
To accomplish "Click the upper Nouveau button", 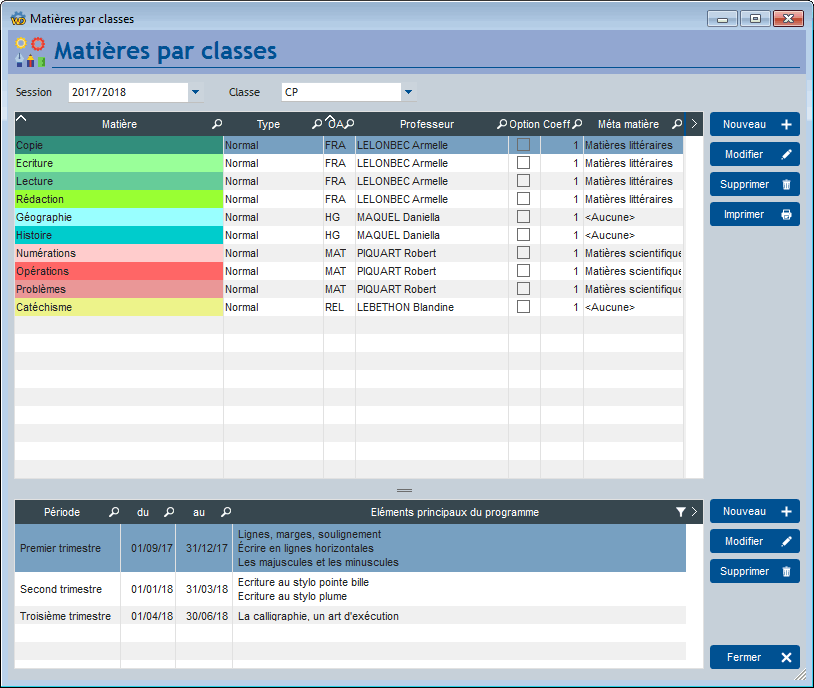I will [x=754, y=125].
